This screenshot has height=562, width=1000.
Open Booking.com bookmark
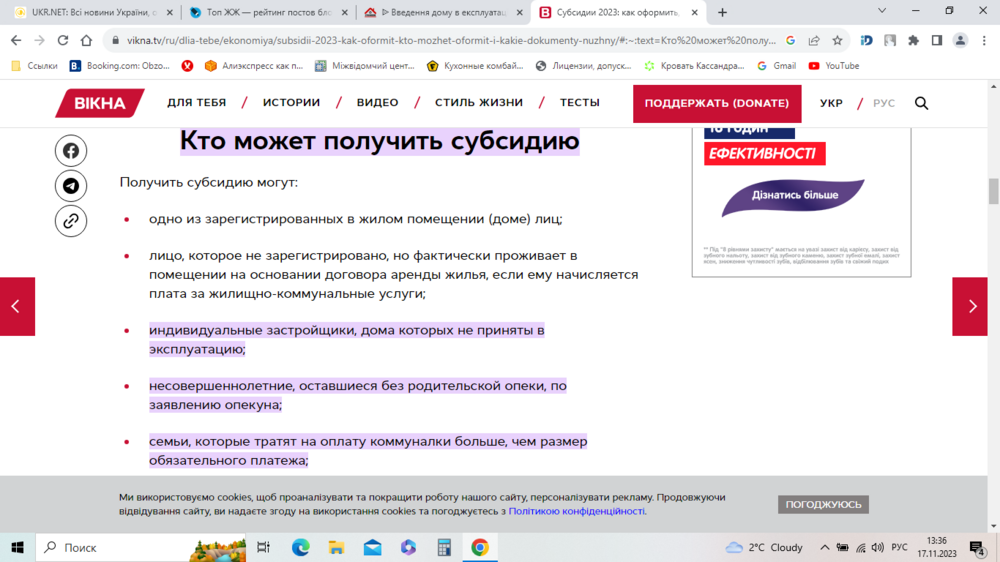[120, 66]
